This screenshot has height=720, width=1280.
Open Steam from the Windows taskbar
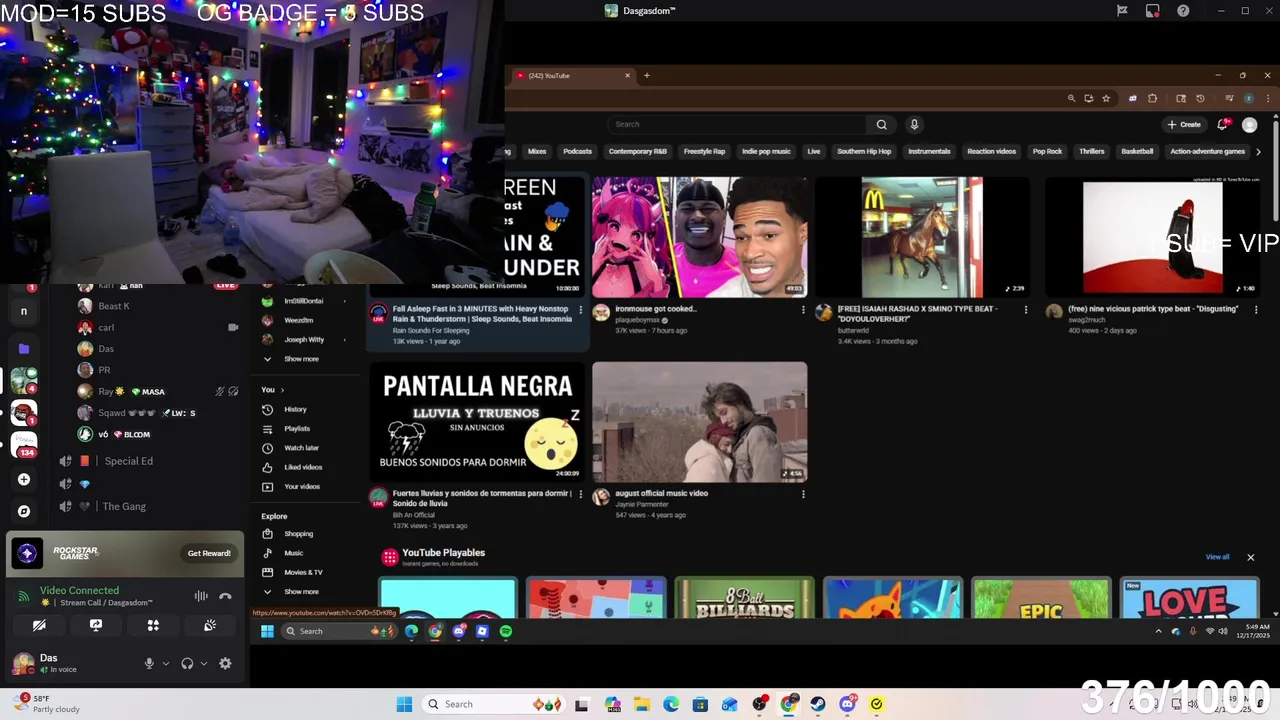point(817,704)
